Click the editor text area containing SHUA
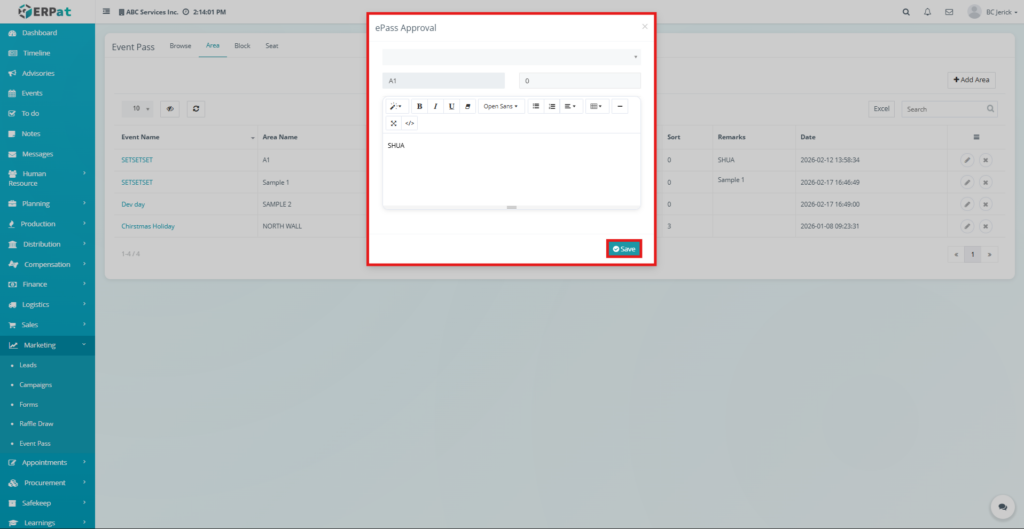The width and height of the screenshot is (1024, 529). [511, 170]
